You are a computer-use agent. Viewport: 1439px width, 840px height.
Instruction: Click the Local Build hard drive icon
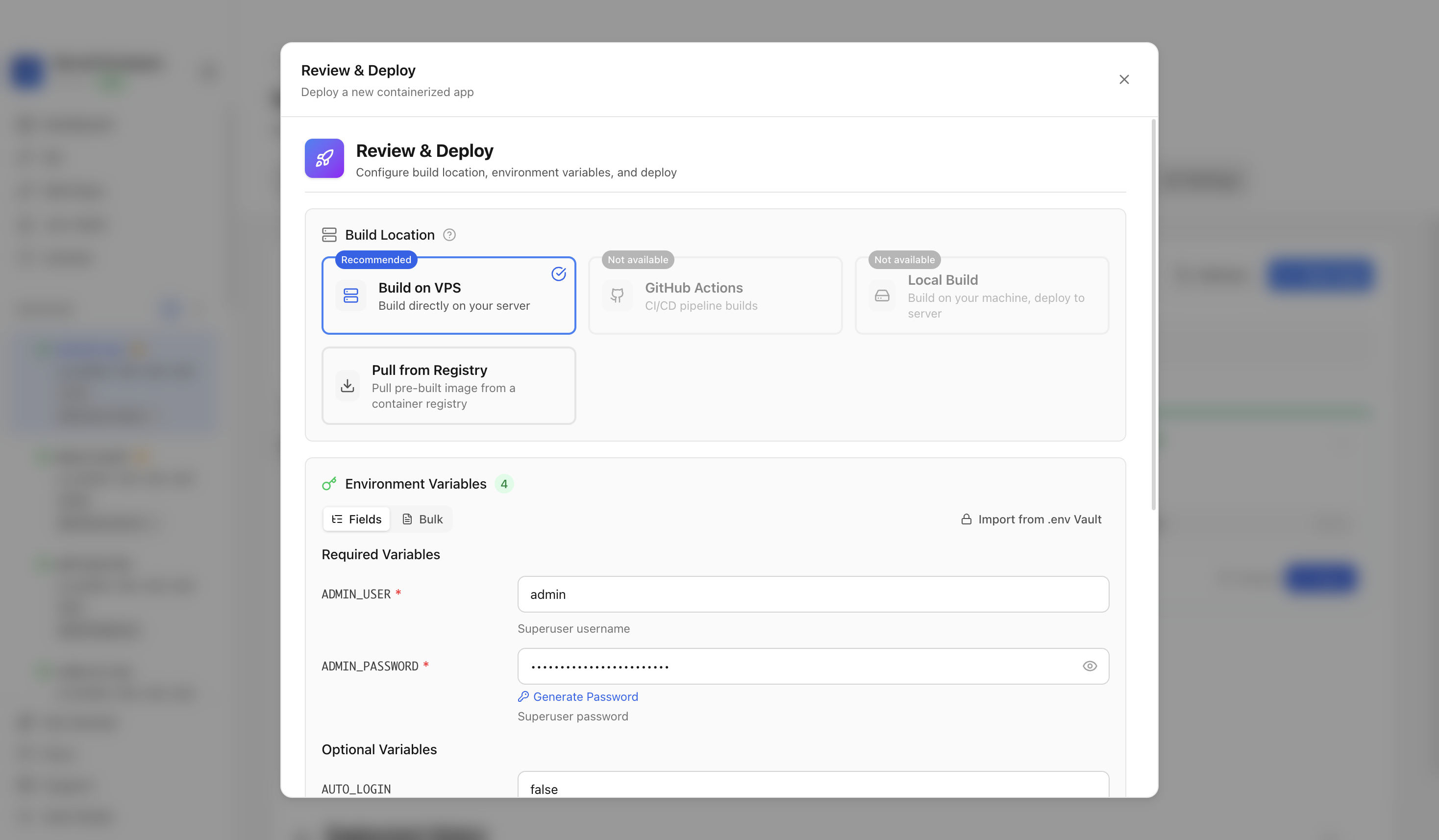(x=882, y=295)
